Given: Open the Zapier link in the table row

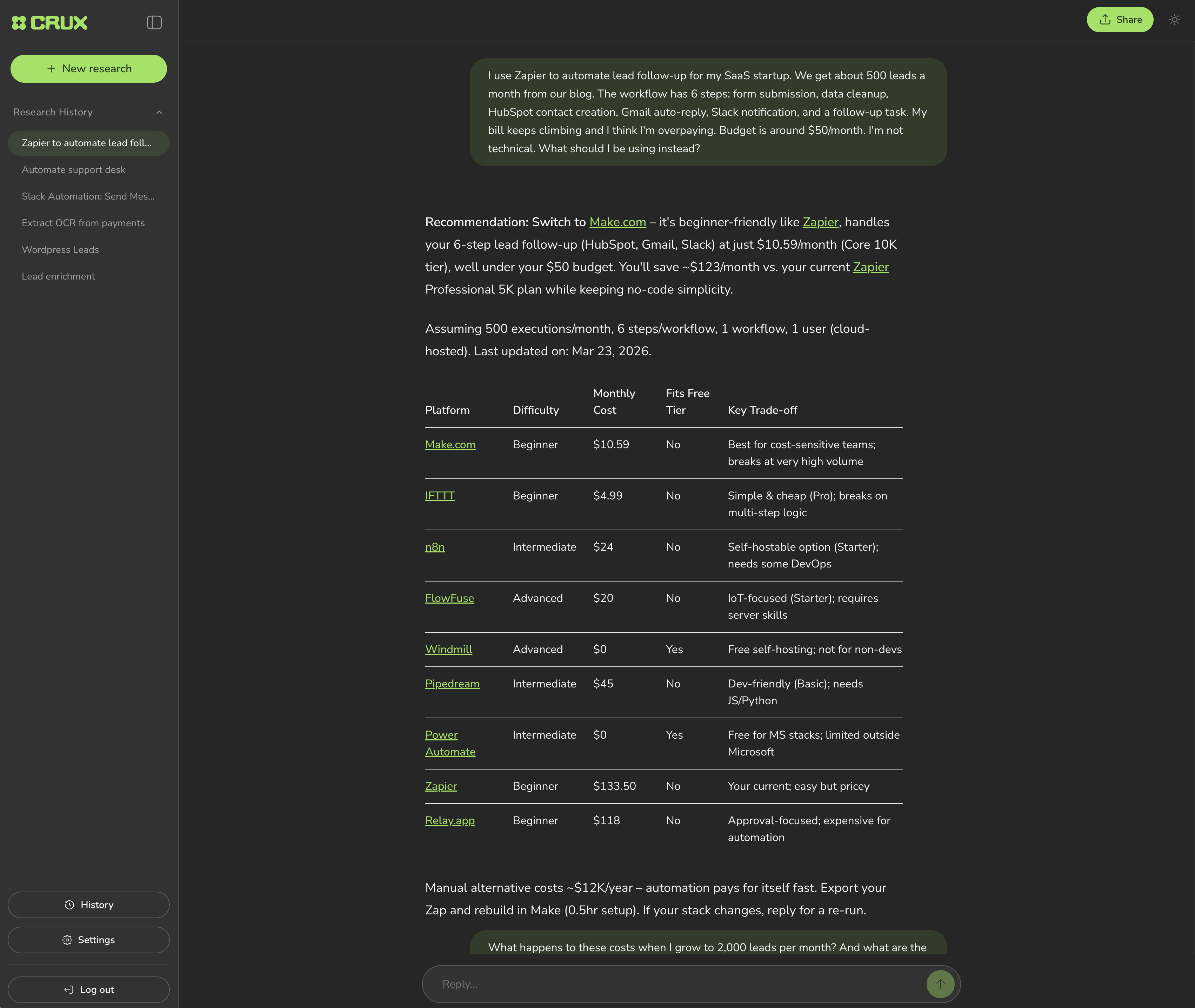Looking at the screenshot, I should click(441, 786).
